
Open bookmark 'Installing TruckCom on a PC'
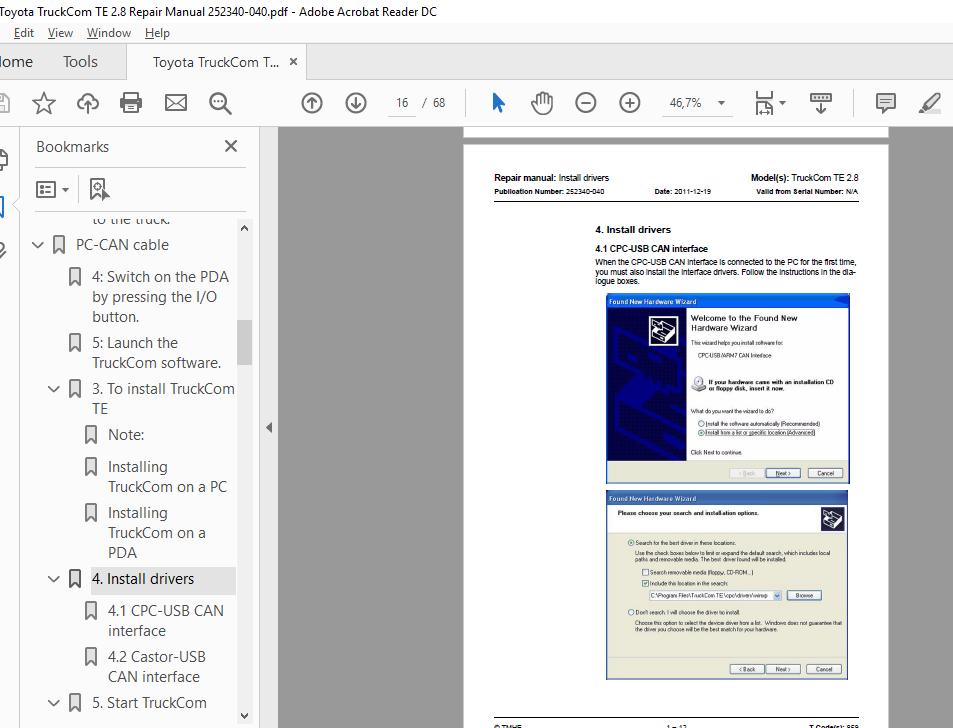tap(167, 476)
